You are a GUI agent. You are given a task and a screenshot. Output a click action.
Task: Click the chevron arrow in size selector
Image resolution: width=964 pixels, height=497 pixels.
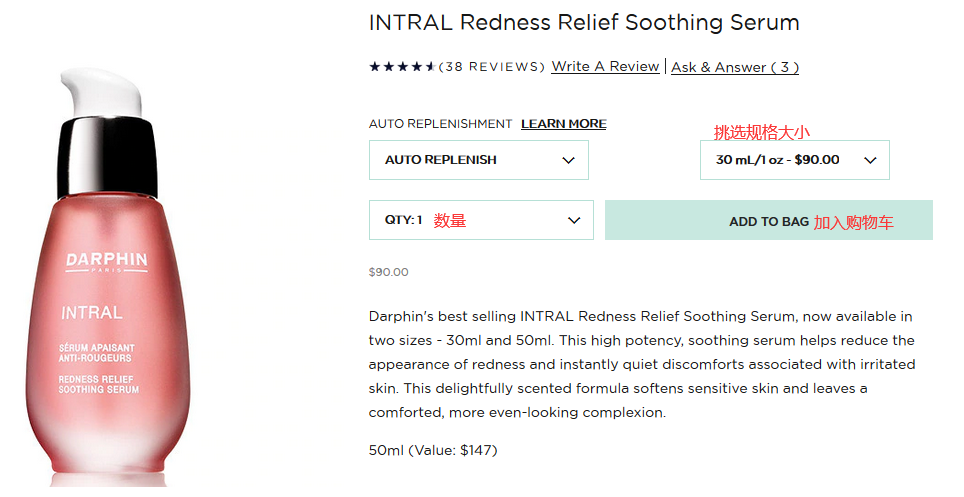(869, 160)
